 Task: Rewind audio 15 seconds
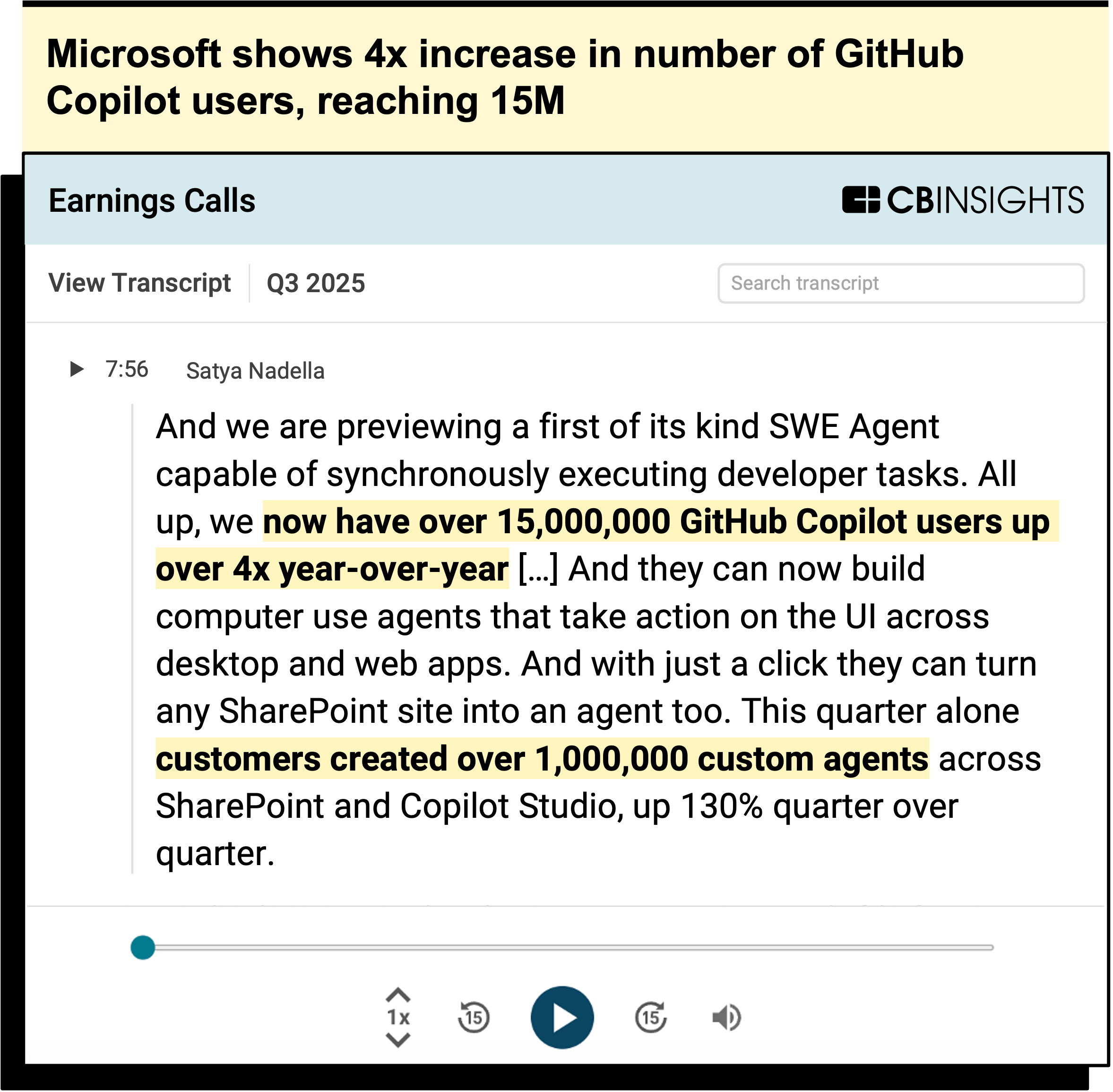point(474,1017)
